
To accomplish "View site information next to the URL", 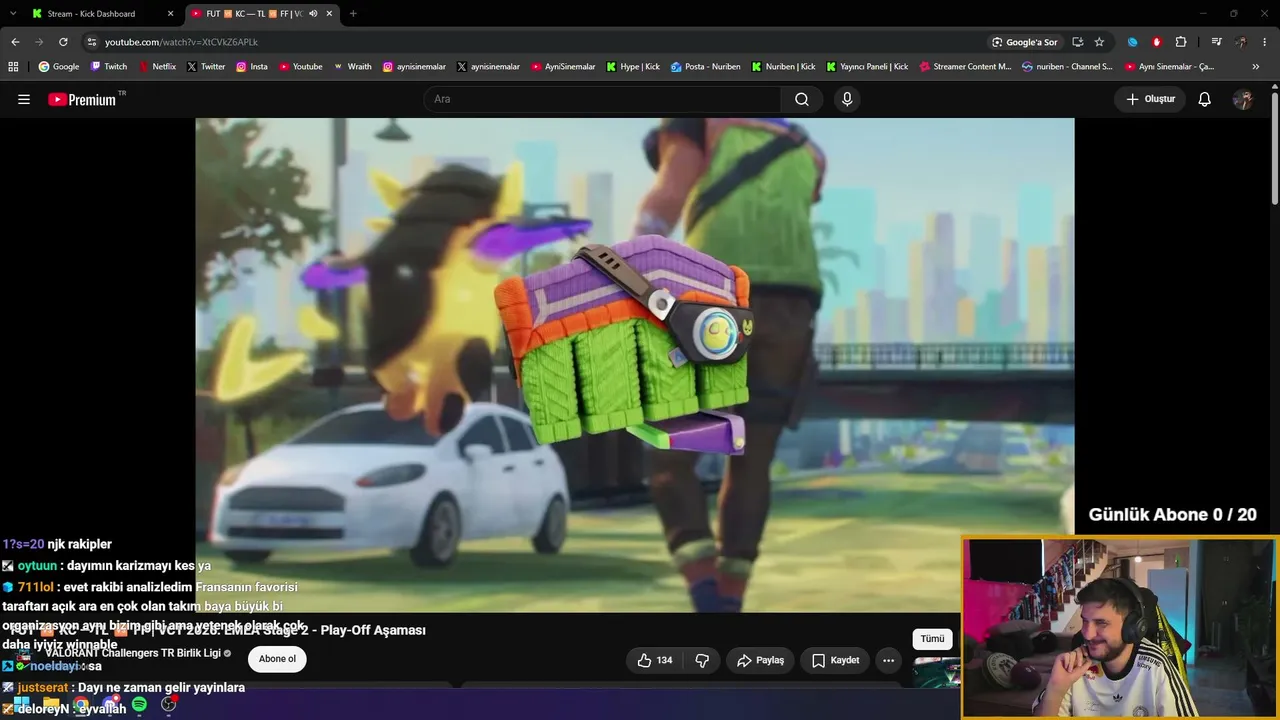I will tap(91, 42).
